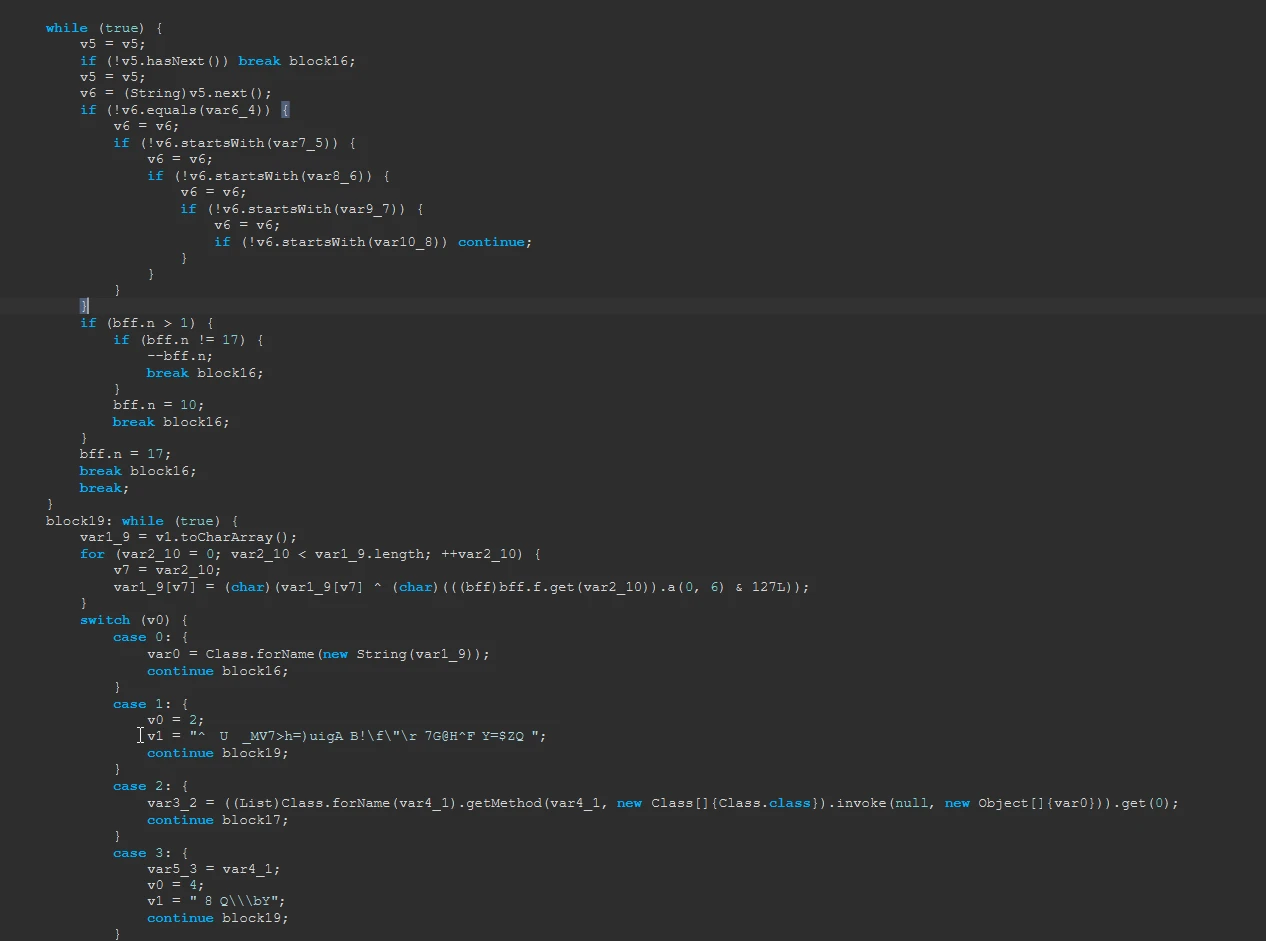Click the 'continue block16;' statement
Screen dimensions: 1266x941
pyautogui.click(x=218, y=671)
